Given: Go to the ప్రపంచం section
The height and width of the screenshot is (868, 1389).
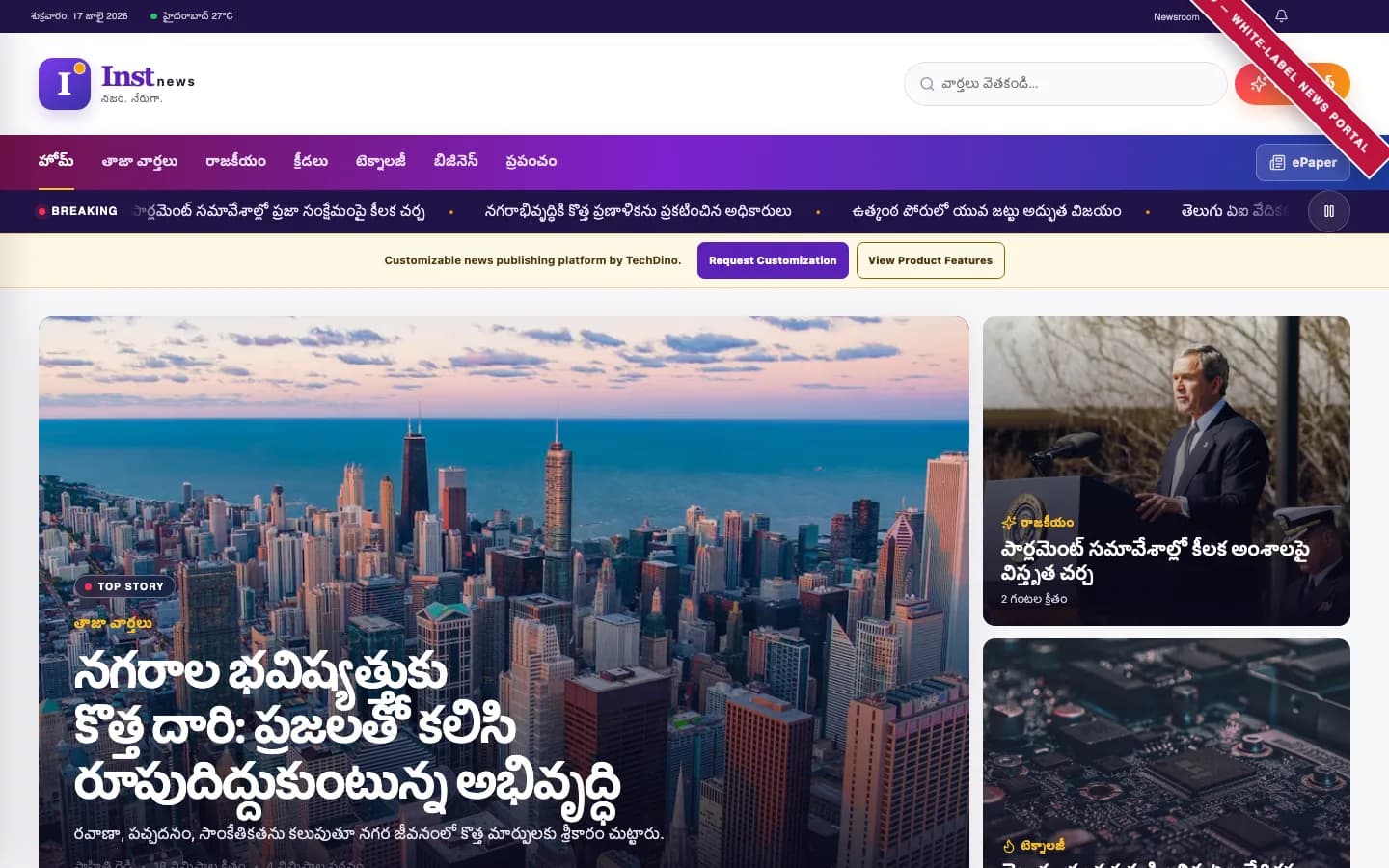Looking at the screenshot, I should (x=531, y=161).
